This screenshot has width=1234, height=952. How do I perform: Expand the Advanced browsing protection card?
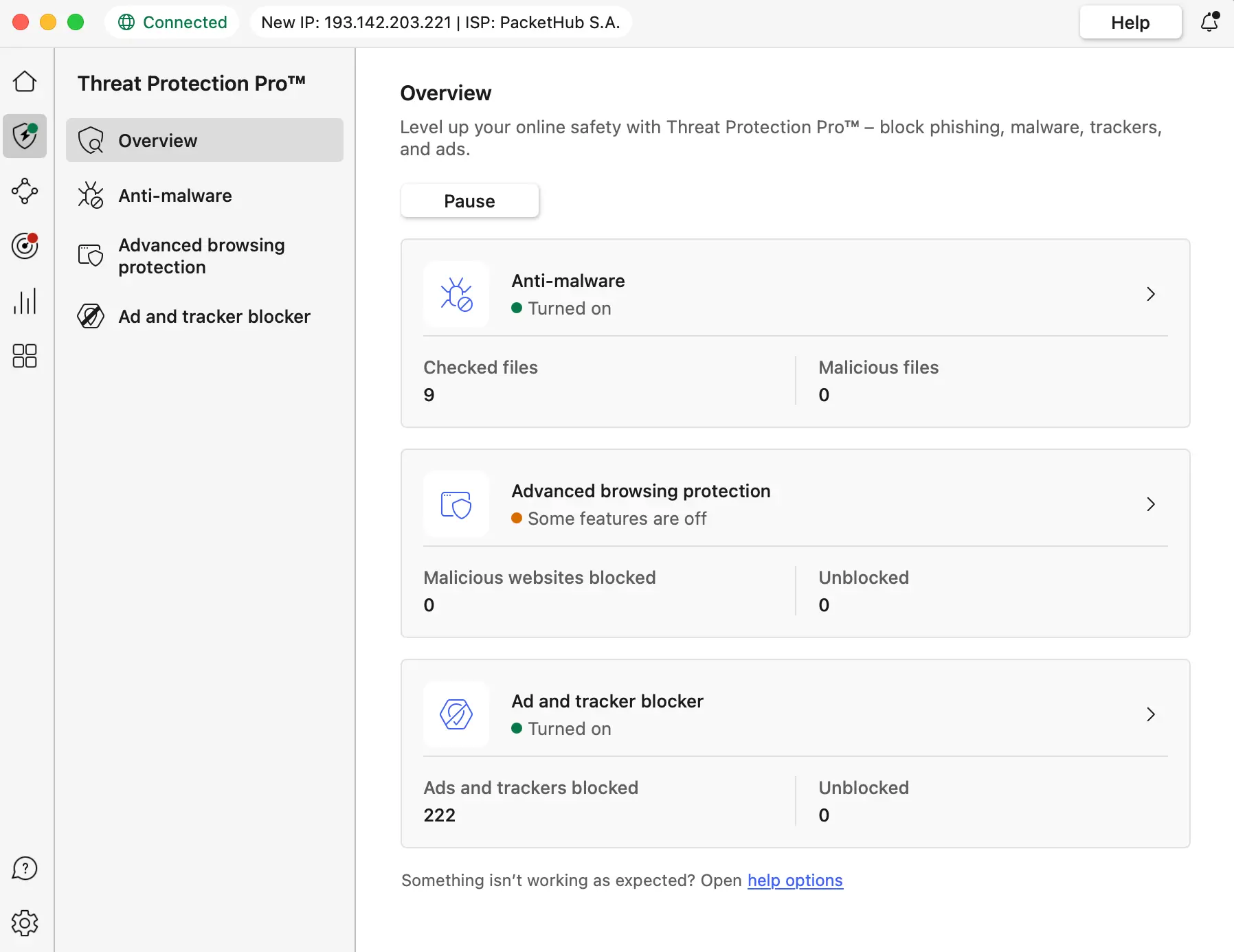(1151, 504)
